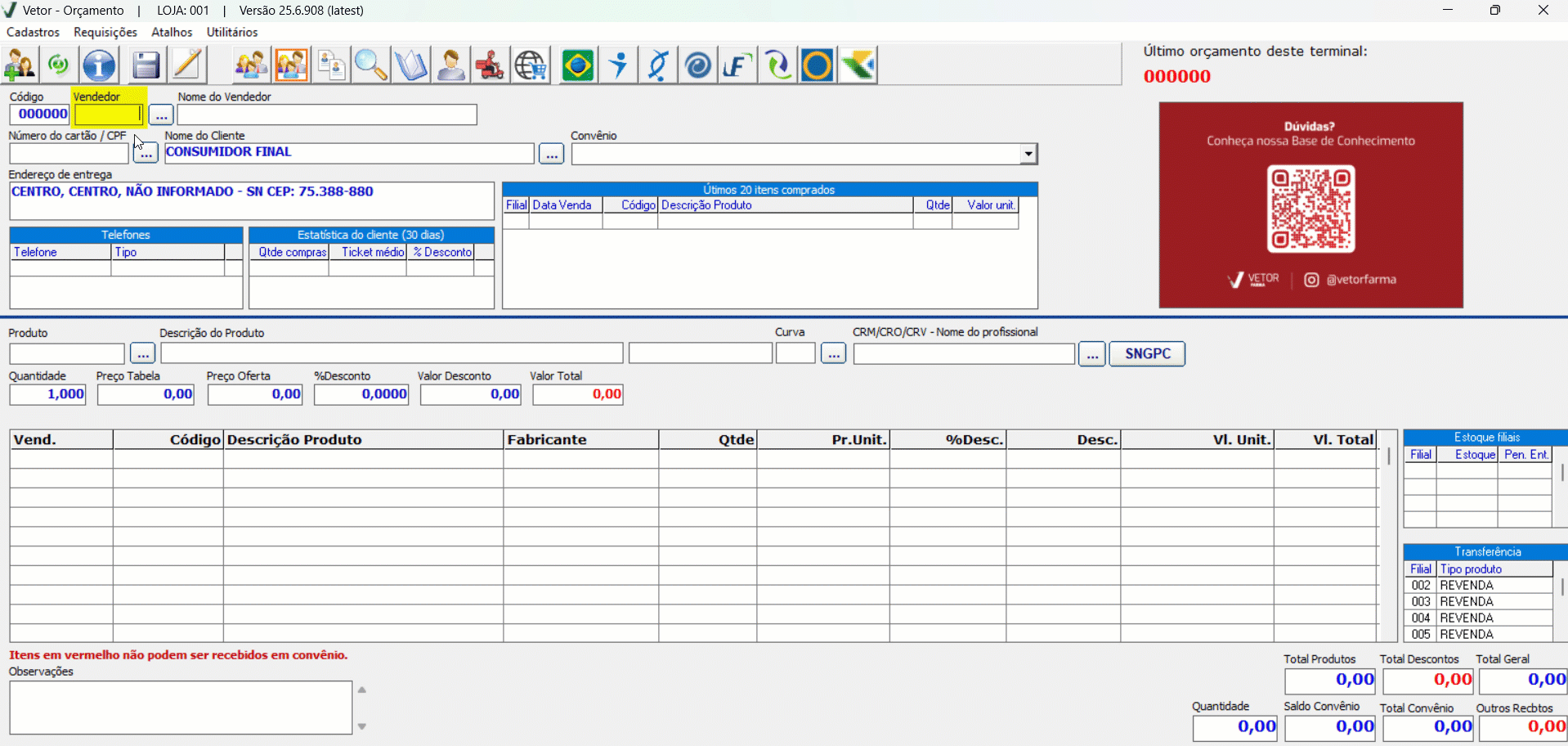Open the globe with shopping cart icon

531,65
